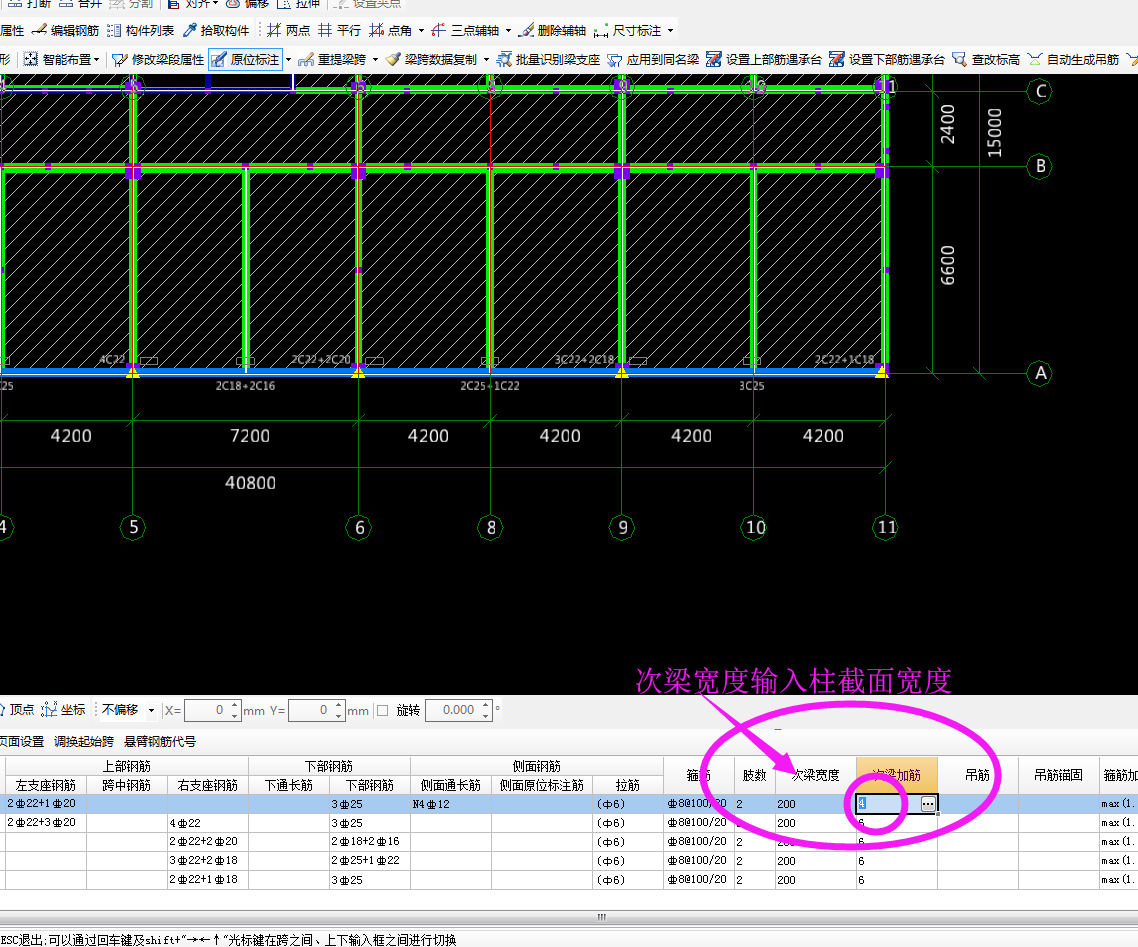Select cell 3⌀22+2⌀18 right support rebar
The width and height of the screenshot is (1138, 947).
(x=208, y=860)
